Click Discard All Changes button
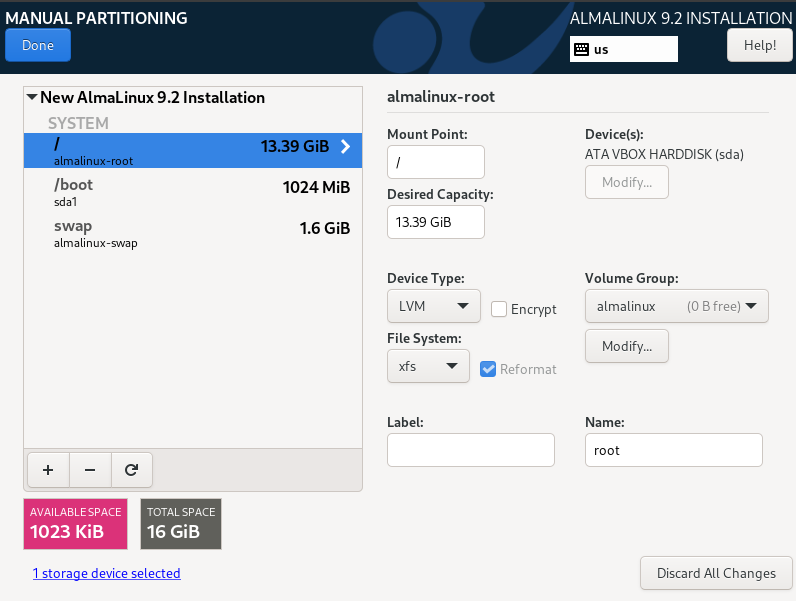Screen dimensions: 796x601 (x=716, y=573)
